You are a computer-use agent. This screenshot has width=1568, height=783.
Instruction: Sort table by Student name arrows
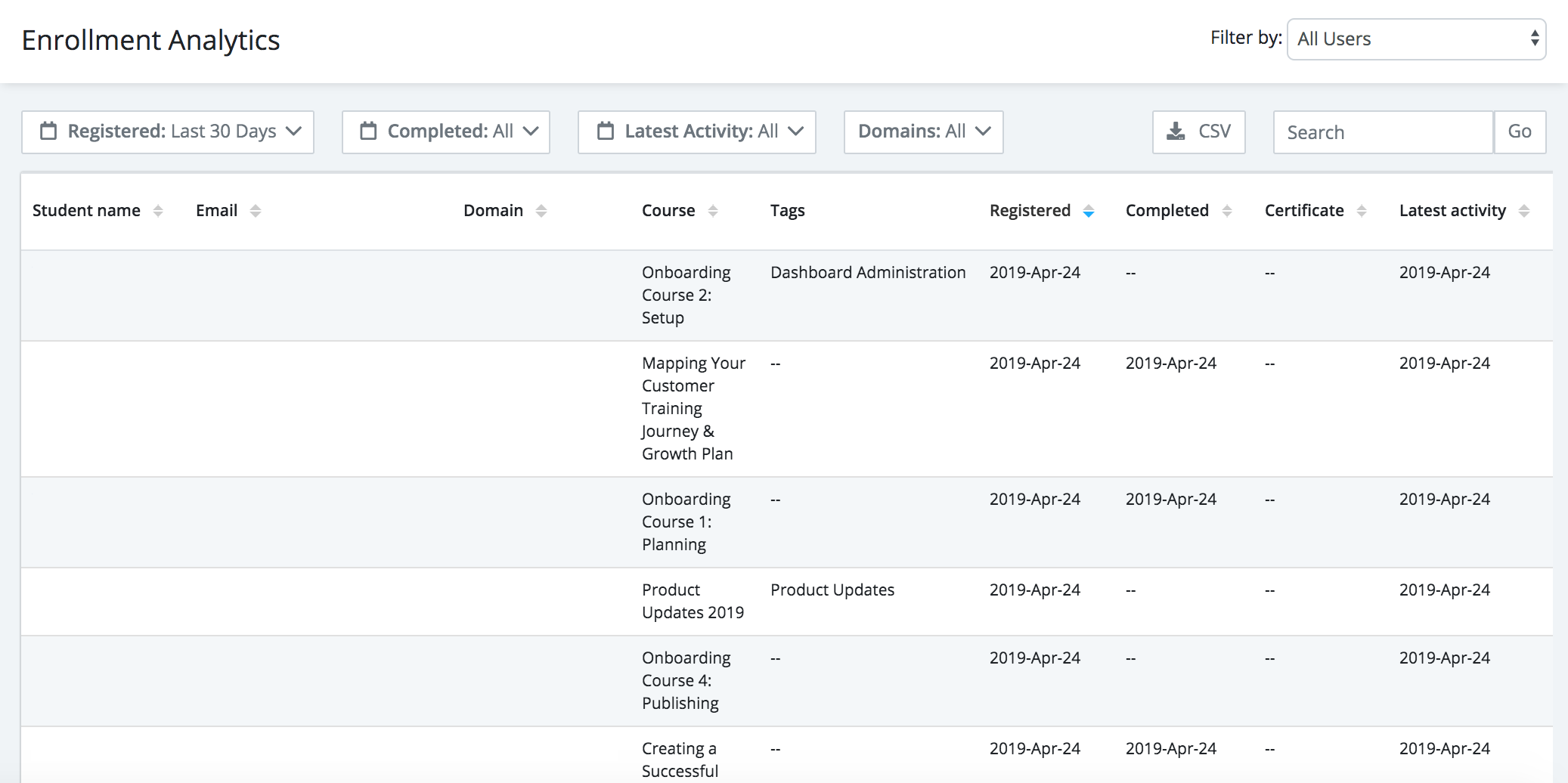coord(158,211)
